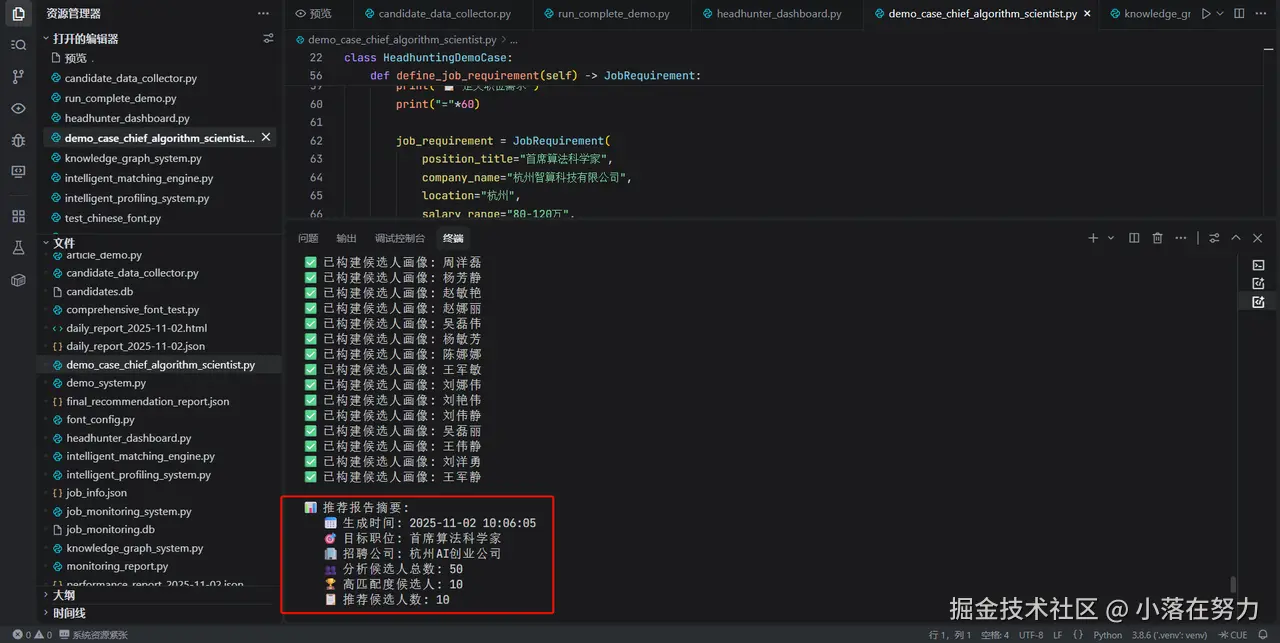
Task: Click the Explorer header more actions ellipsis
Action: click(x=263, y=14)
